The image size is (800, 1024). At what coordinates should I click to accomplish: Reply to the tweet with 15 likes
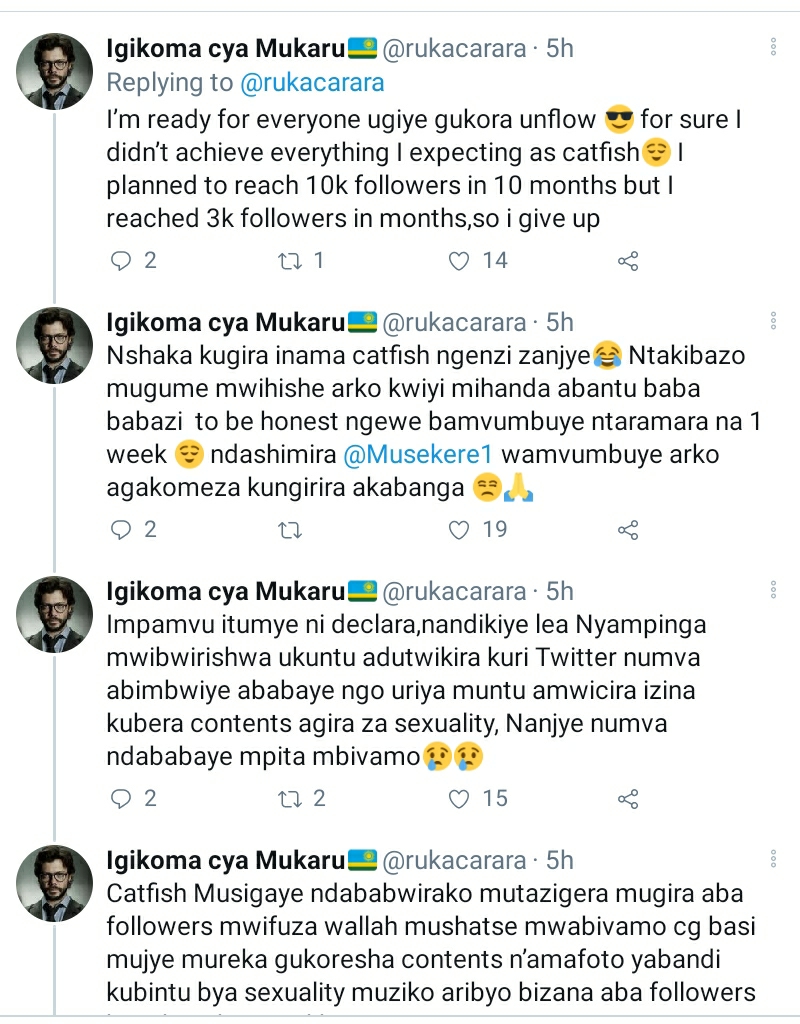pos(121,799)
